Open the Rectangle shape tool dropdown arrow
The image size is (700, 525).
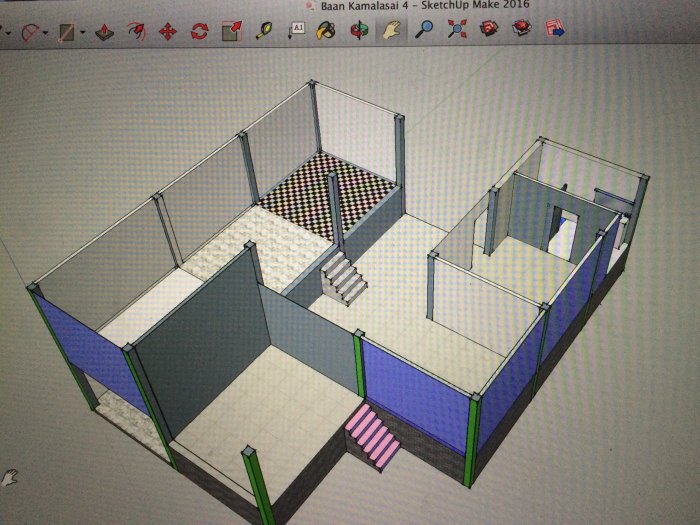click(x=84, y=34)
